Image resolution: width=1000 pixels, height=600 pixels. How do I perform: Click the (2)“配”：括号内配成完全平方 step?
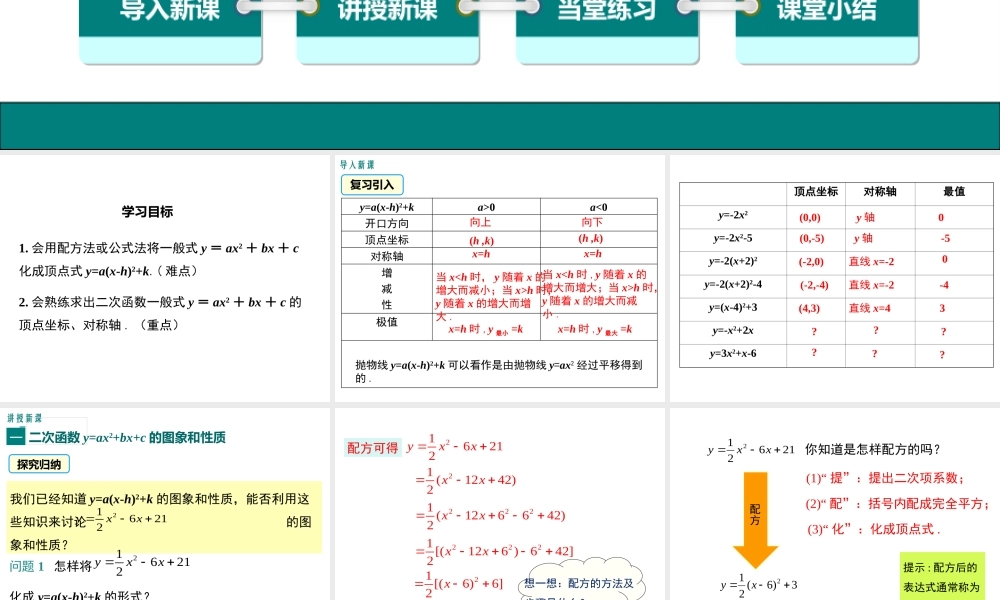click(897, 504)
